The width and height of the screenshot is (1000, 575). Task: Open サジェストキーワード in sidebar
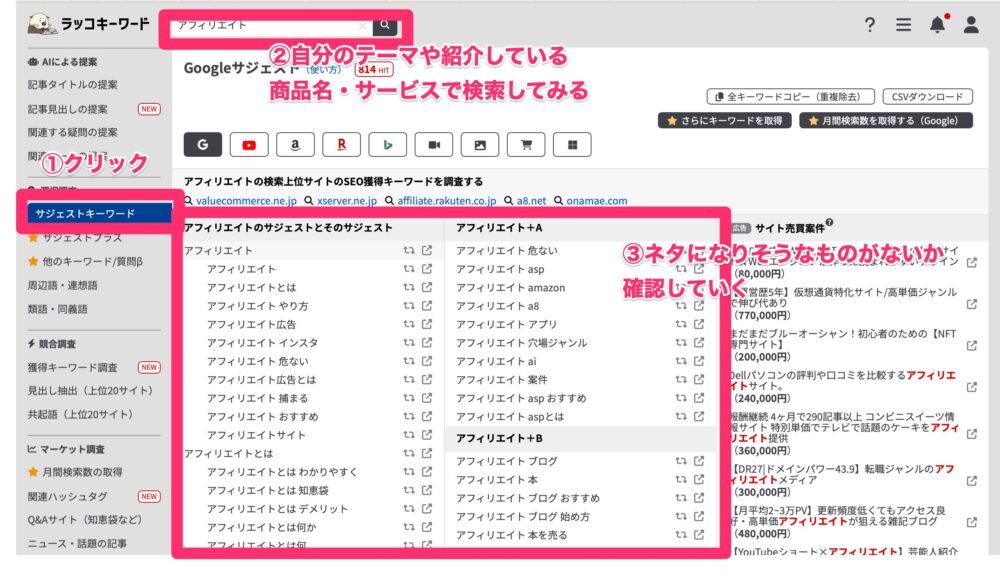(85, 214)
